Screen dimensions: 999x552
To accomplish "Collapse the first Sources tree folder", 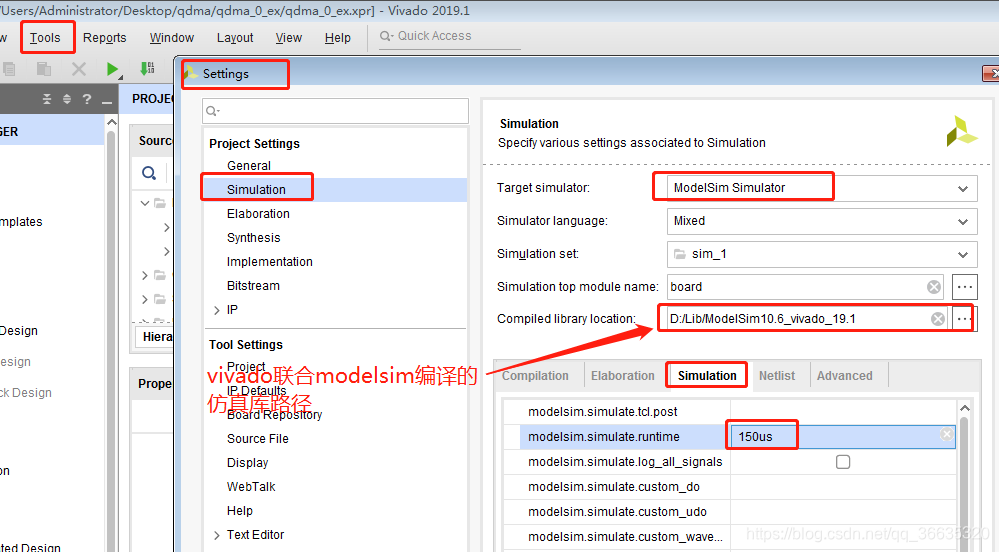I will tap(145, 203).
